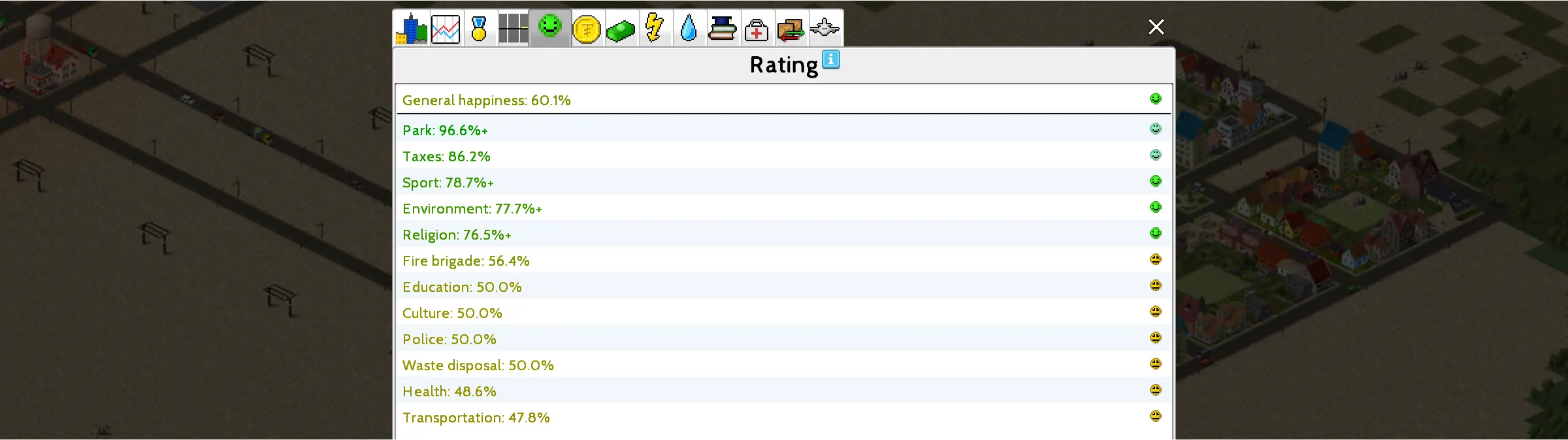Open the road grid tab
The image size is (1568, 440).
514,29
